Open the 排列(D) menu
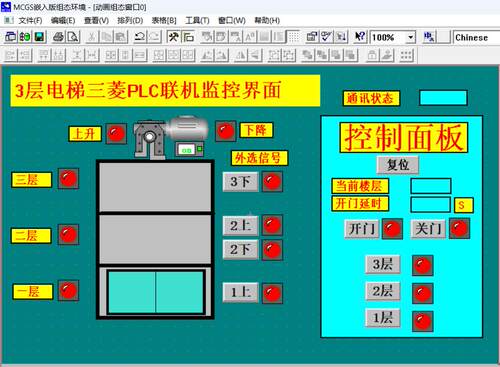Viewport: 500px width, 367px height. coord(130,20)
